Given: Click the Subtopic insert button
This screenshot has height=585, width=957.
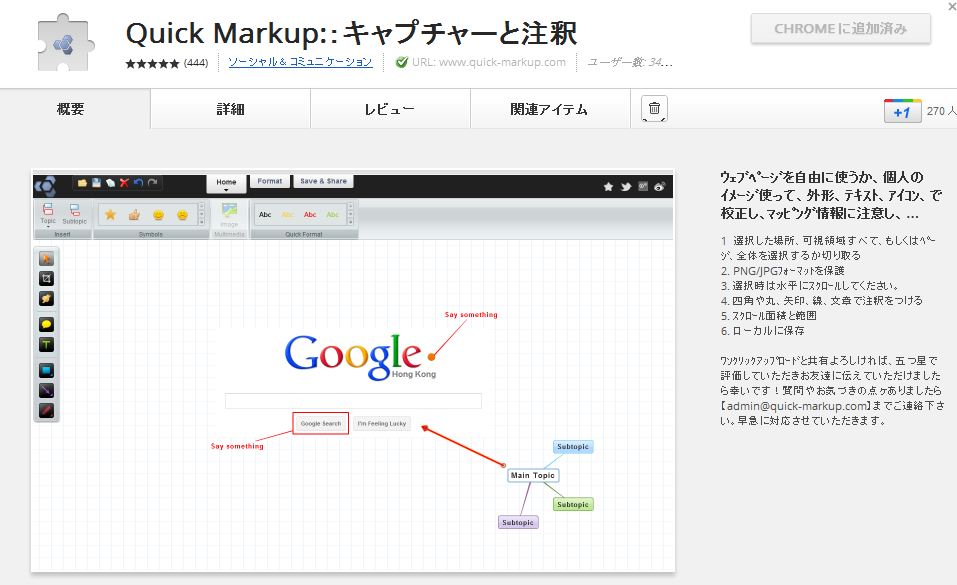Looking at the screenshot, I should click(74, 214).
